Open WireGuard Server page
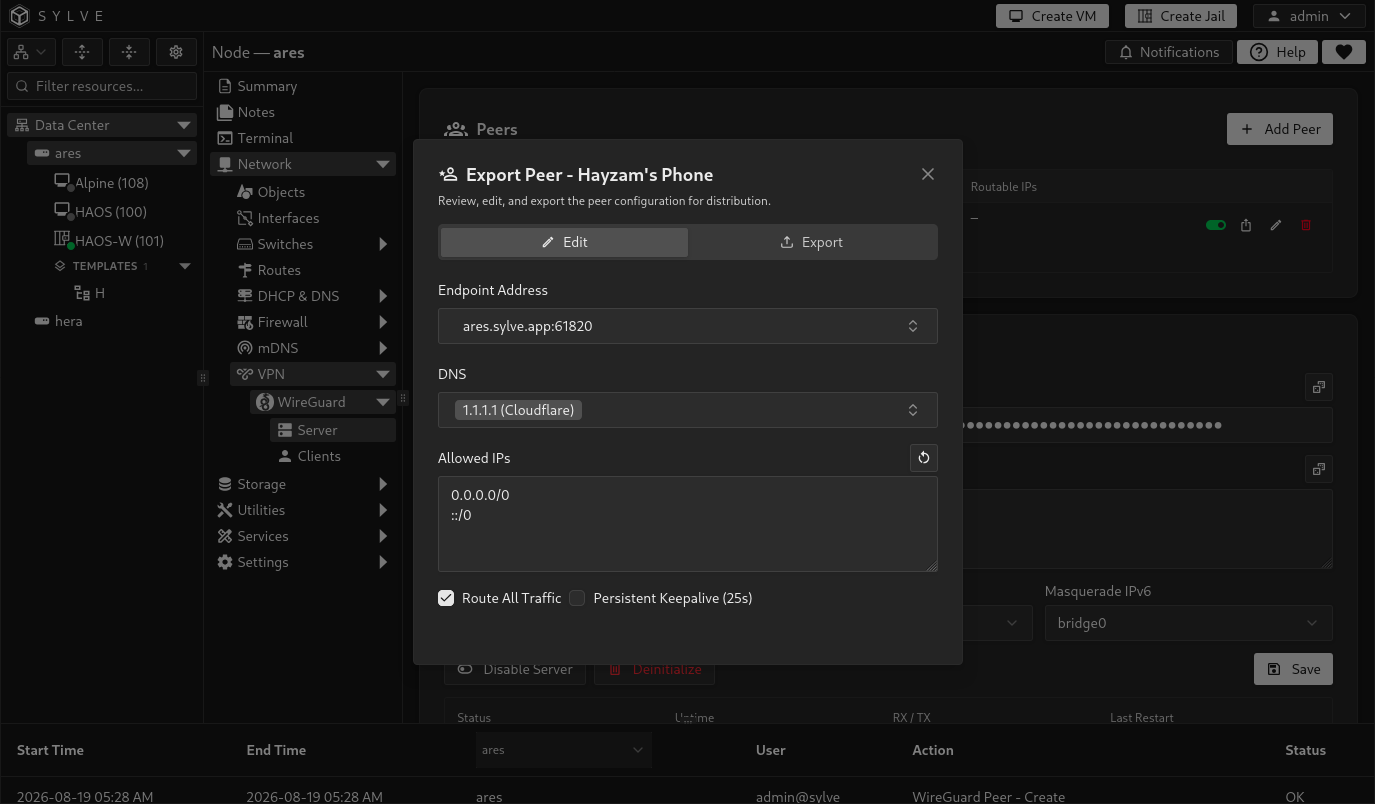 point(333,430)
